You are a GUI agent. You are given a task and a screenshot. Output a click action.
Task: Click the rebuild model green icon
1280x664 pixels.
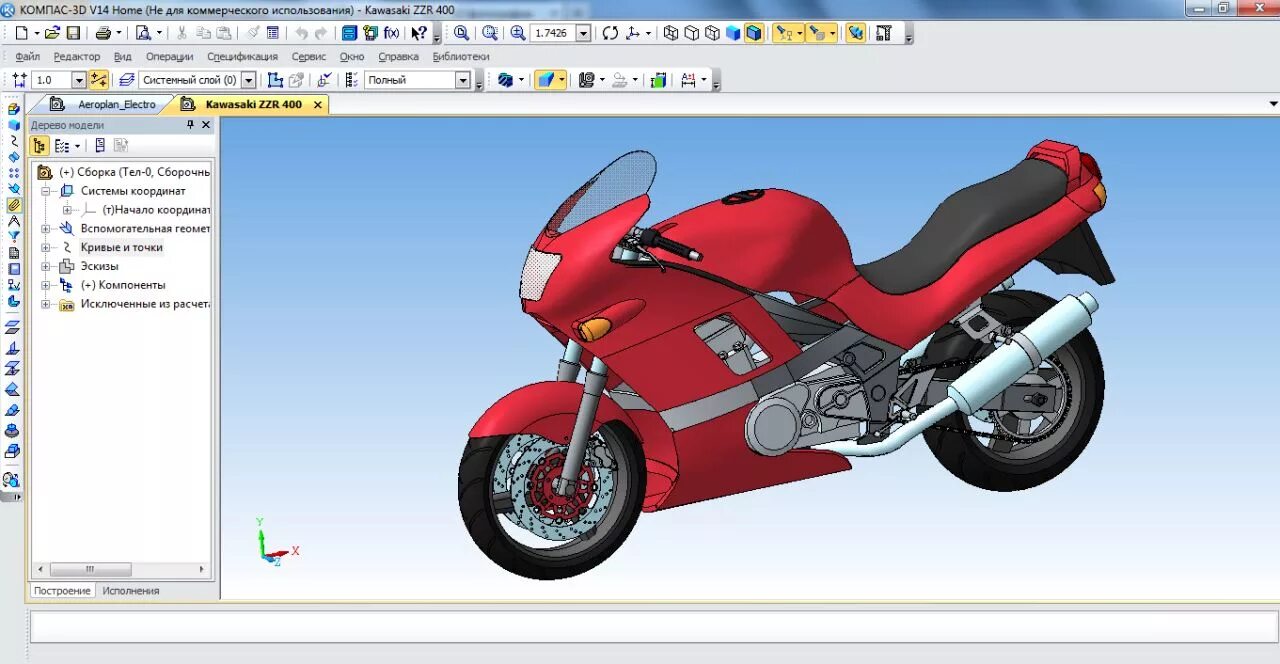(658, 80)
